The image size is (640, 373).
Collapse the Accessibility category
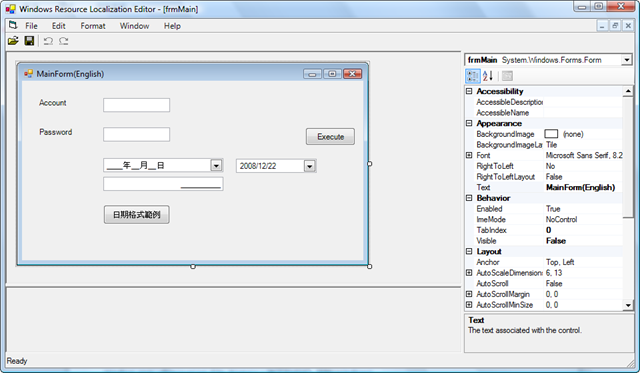pos(469,91)
